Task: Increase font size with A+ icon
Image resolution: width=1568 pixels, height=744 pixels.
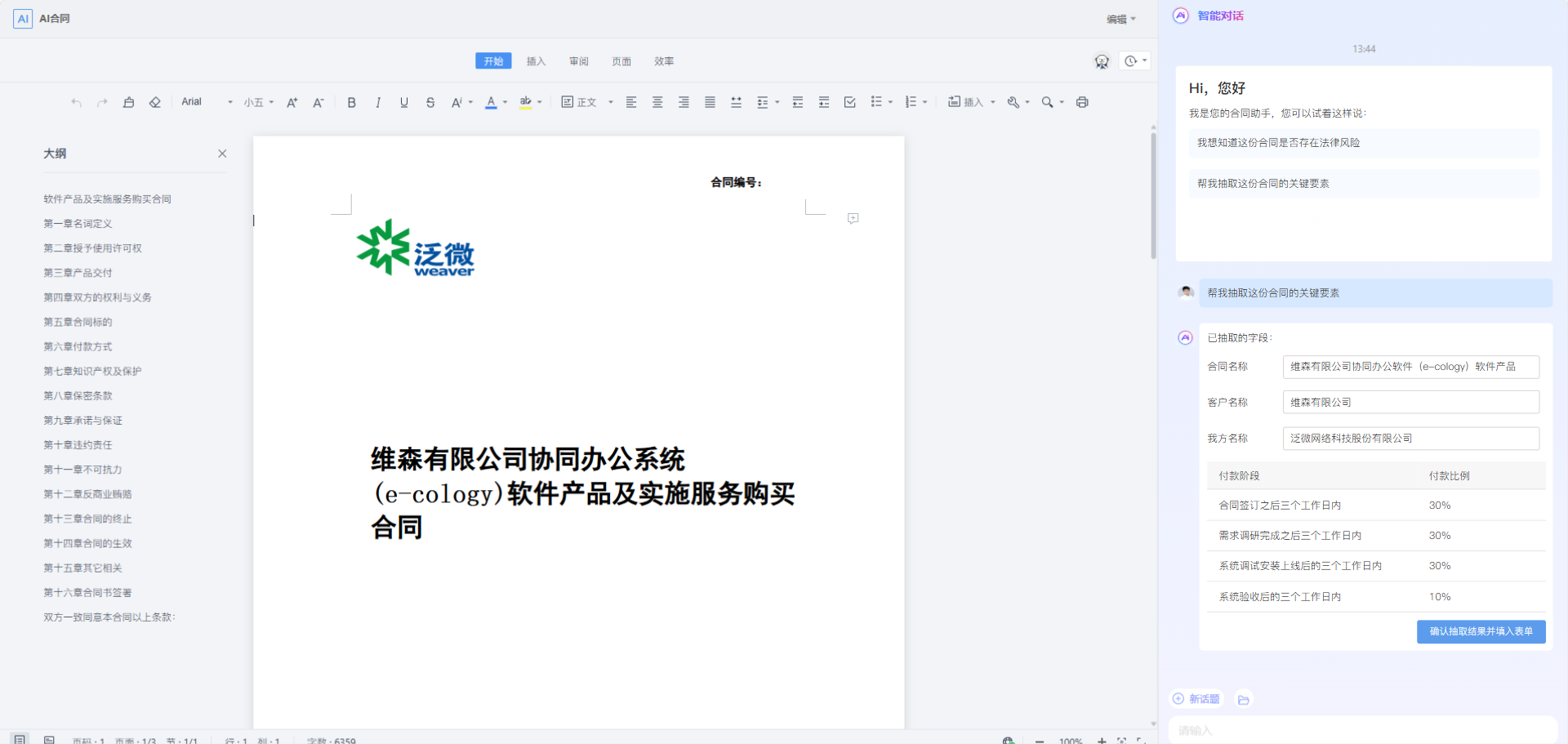Action: click(292, 102)
